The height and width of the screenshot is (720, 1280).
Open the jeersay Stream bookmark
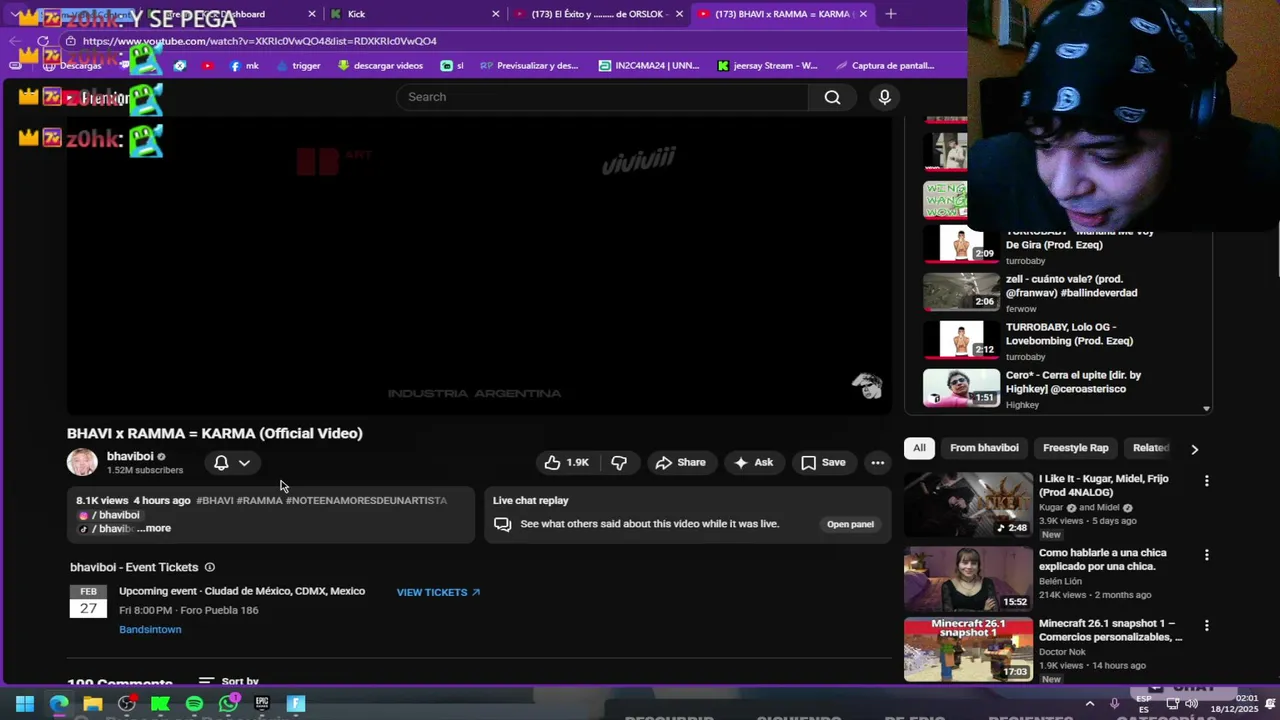pyautogui.click(x=767, y=66)
